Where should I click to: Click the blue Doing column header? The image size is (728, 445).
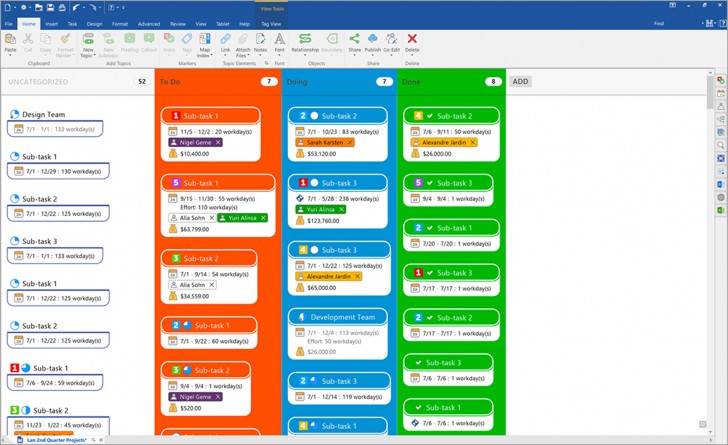coord(339,82)
